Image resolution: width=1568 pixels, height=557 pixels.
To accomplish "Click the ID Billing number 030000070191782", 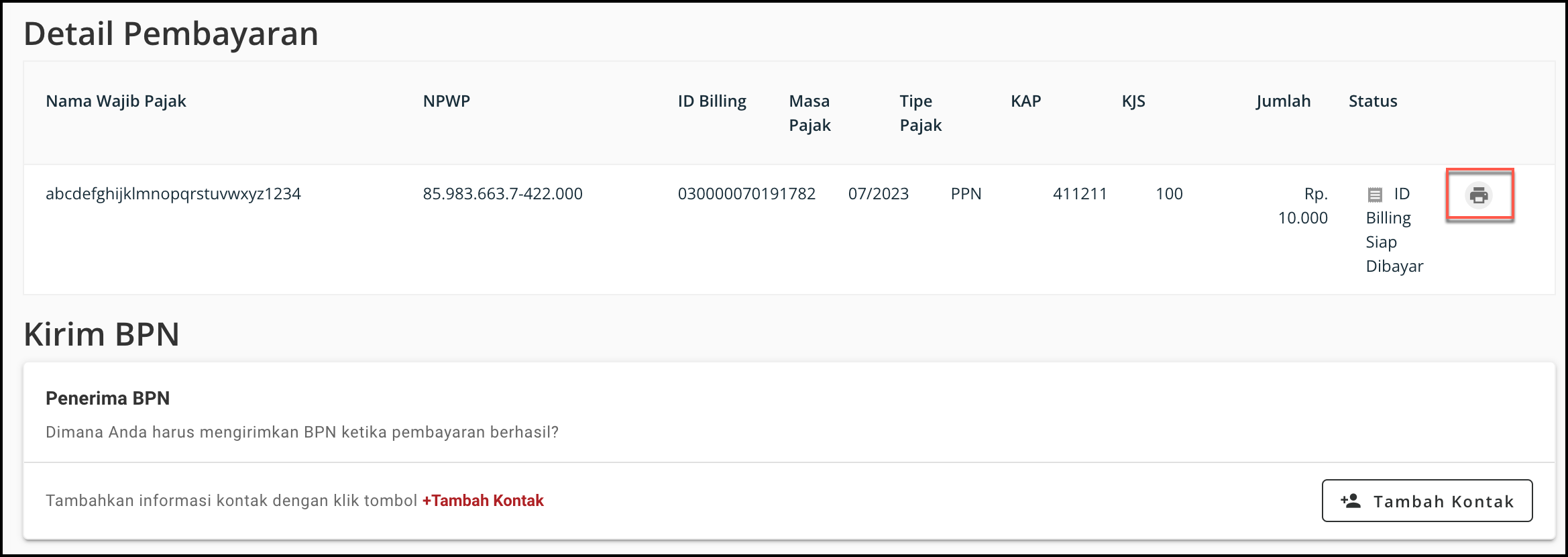I will (x=746, y=194).
